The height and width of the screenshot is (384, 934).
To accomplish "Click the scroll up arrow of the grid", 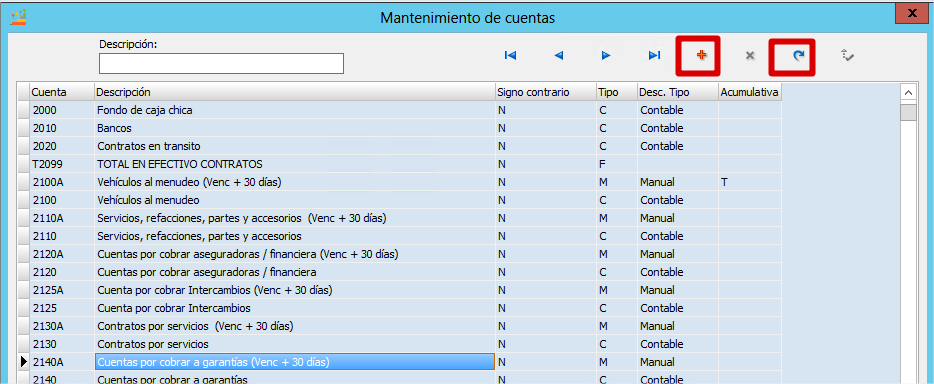I will pos(908,93).
